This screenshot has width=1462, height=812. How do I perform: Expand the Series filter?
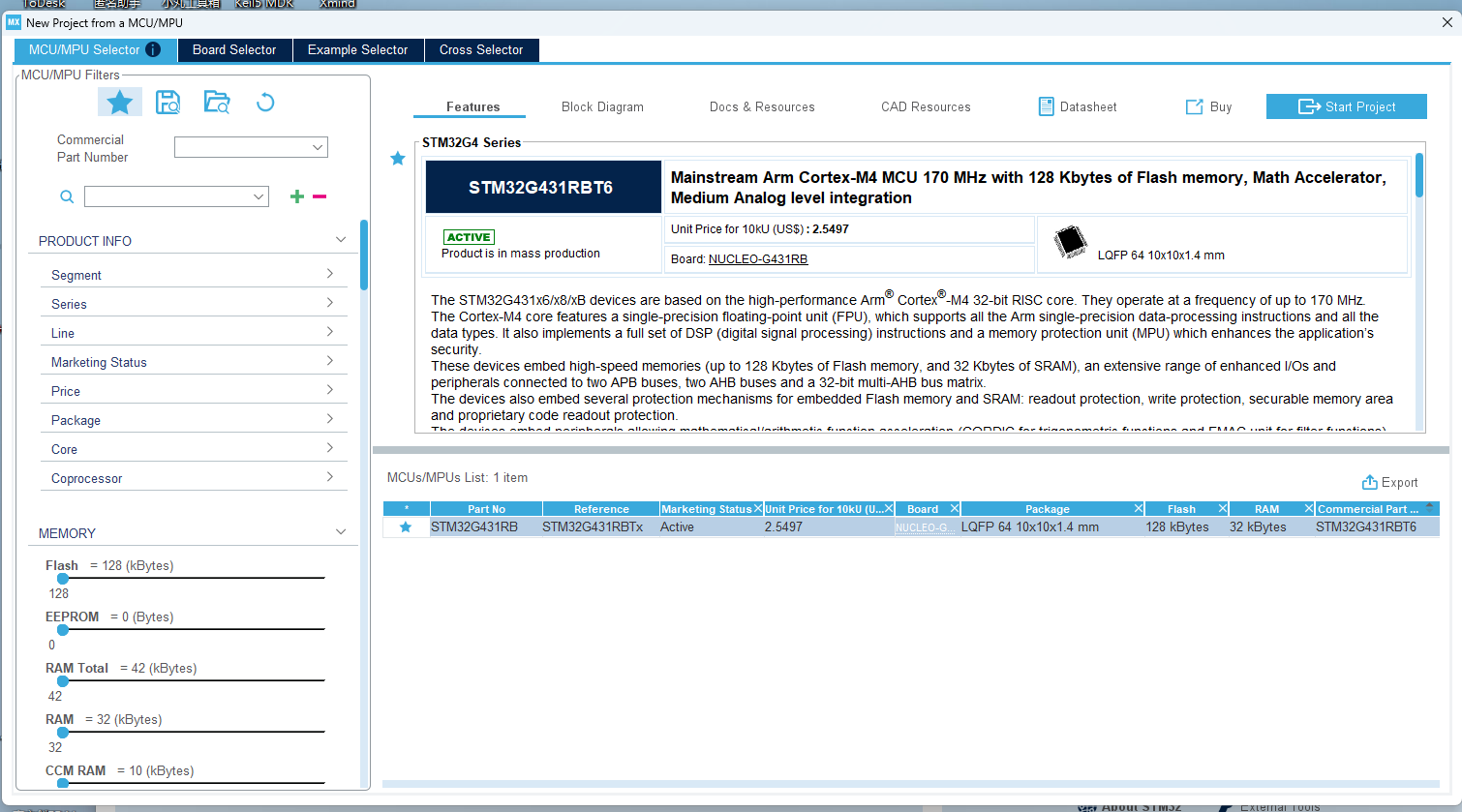tap(329, 303)
